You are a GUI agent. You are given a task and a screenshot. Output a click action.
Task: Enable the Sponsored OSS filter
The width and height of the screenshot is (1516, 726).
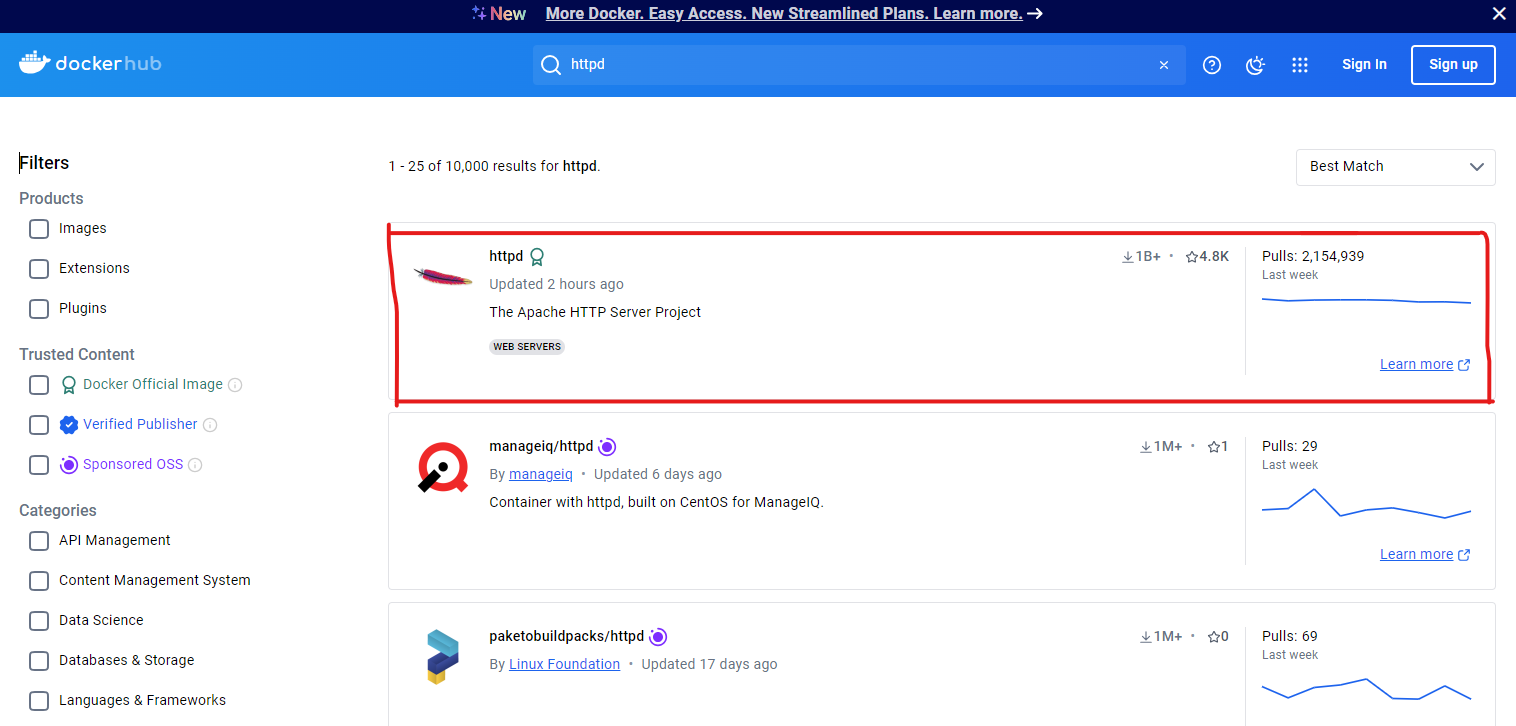(x=39, y=465)
